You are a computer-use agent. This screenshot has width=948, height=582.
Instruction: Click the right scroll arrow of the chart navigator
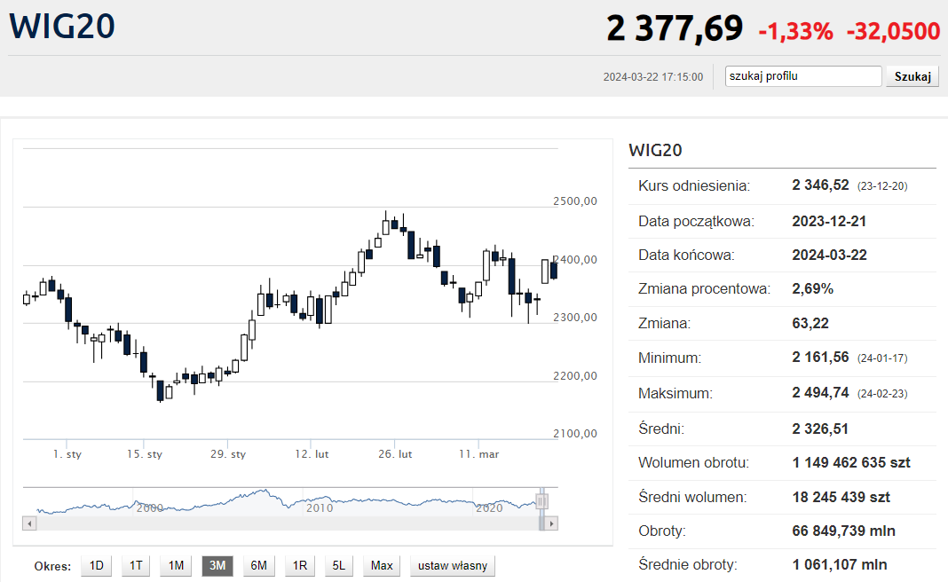pyautogui.click(x=552, y=523)
